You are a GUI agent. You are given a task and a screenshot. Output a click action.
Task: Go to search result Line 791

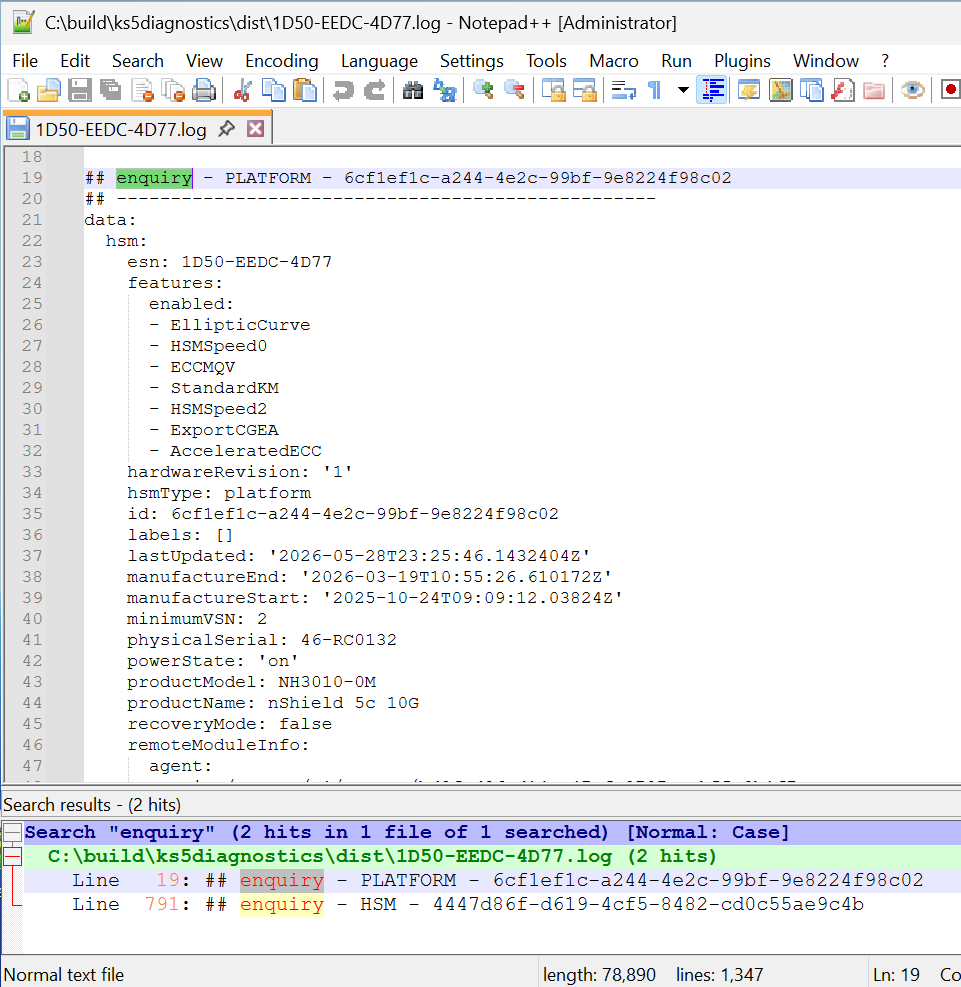tap(491, 905)
